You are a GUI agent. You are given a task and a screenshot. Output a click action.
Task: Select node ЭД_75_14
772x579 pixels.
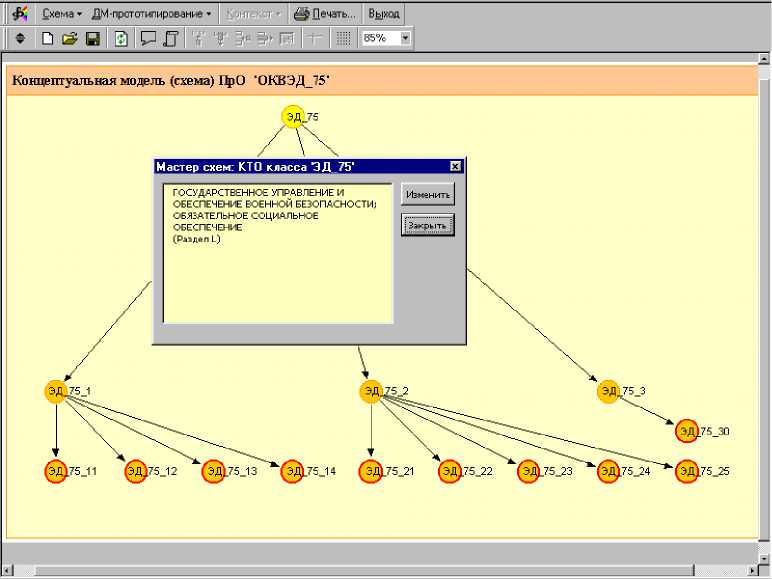(292, 471)
